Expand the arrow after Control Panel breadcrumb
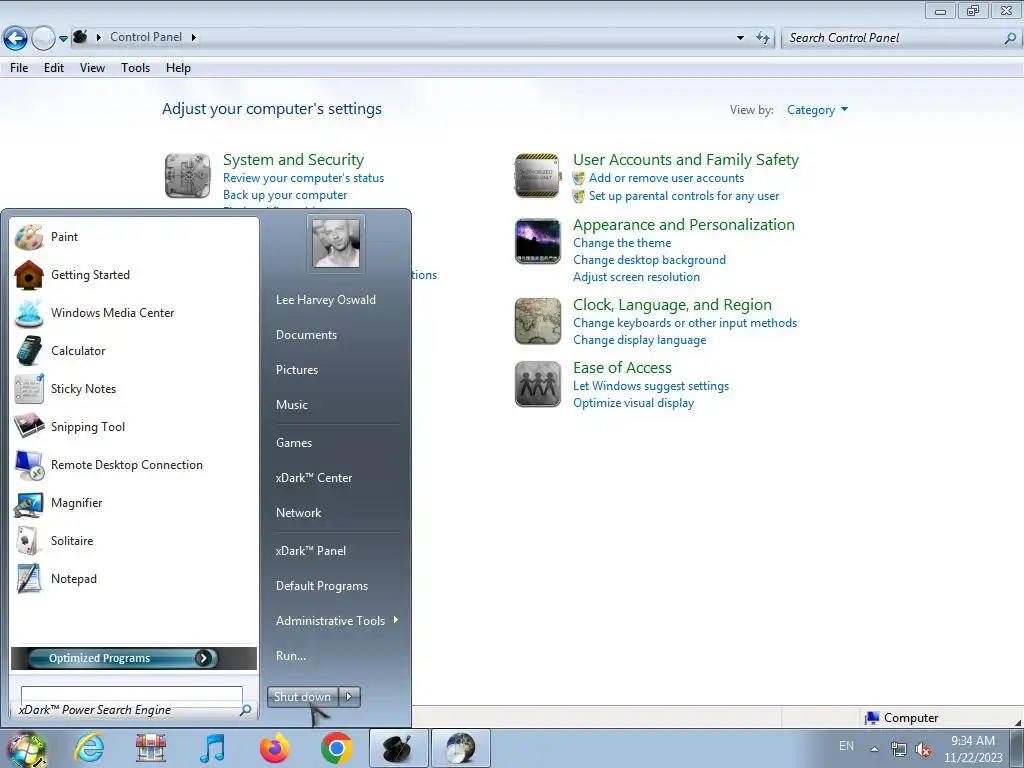Screen dimensions: 1024x768 [x=193, y=37]
